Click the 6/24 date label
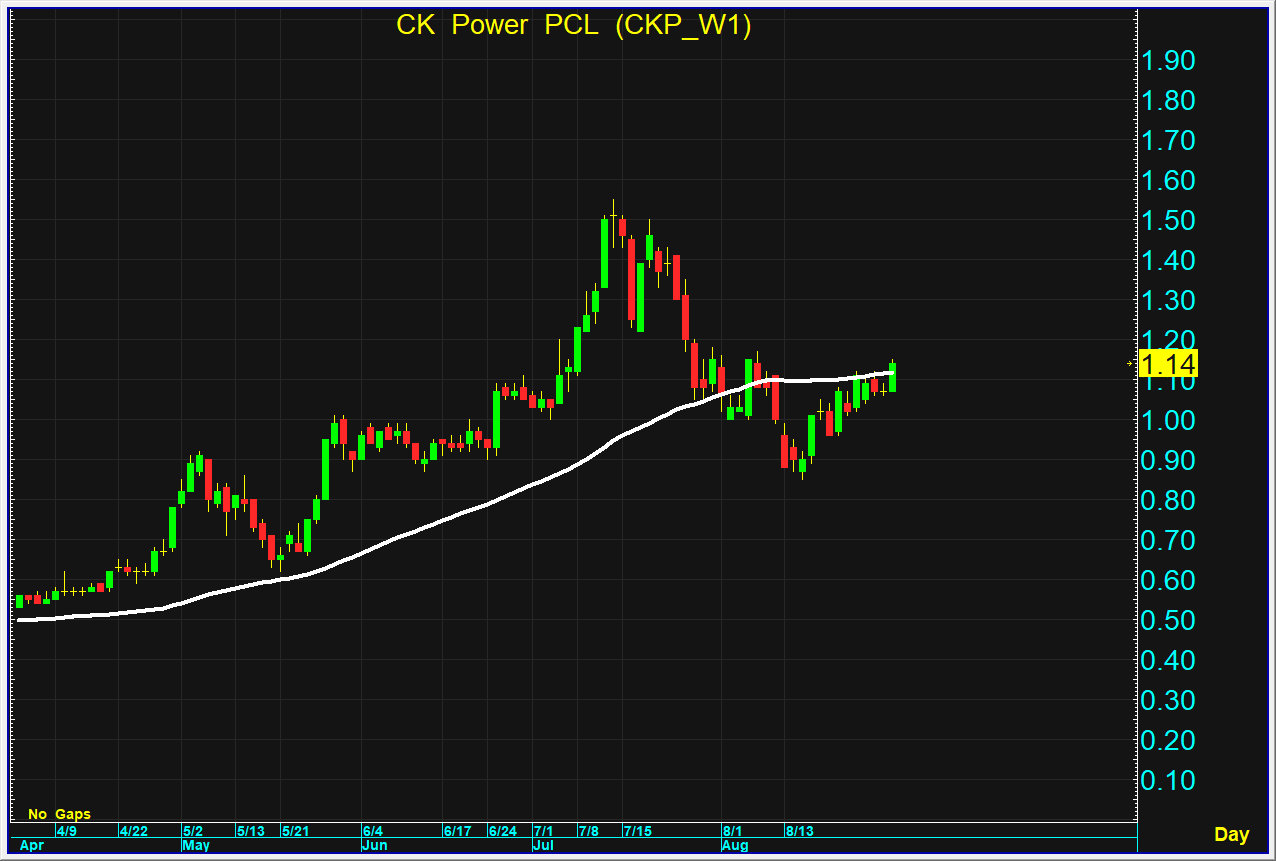The image size is (1276, 861). (x=503, y=831)
